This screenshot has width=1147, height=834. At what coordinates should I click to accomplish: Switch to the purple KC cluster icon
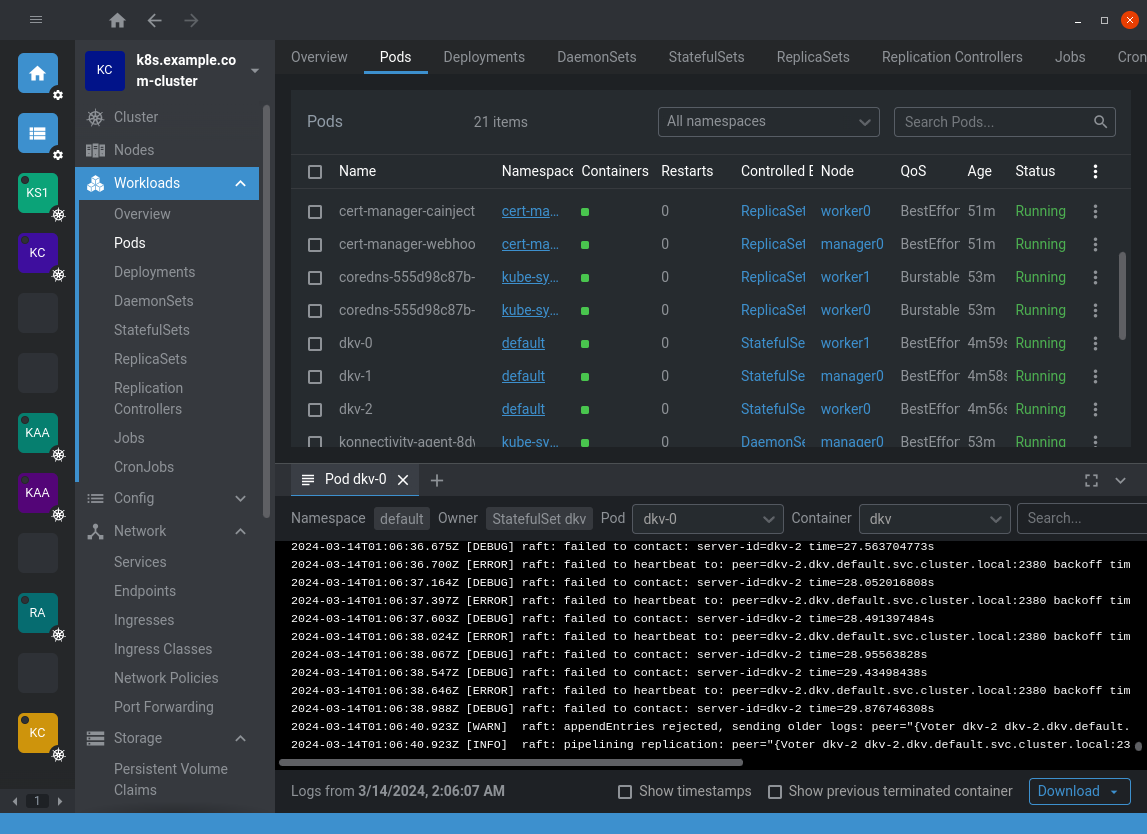click(37, 253)
